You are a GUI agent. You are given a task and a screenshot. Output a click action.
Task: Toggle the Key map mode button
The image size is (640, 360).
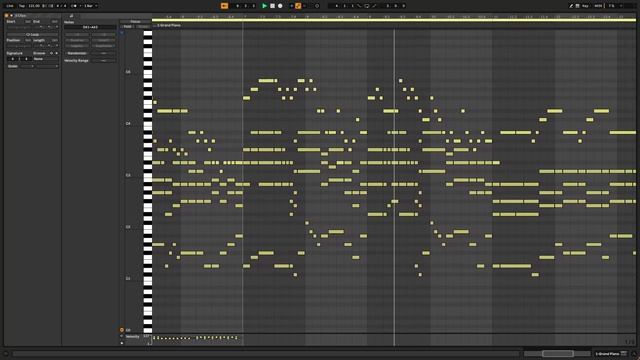click(x=586, y=6)
